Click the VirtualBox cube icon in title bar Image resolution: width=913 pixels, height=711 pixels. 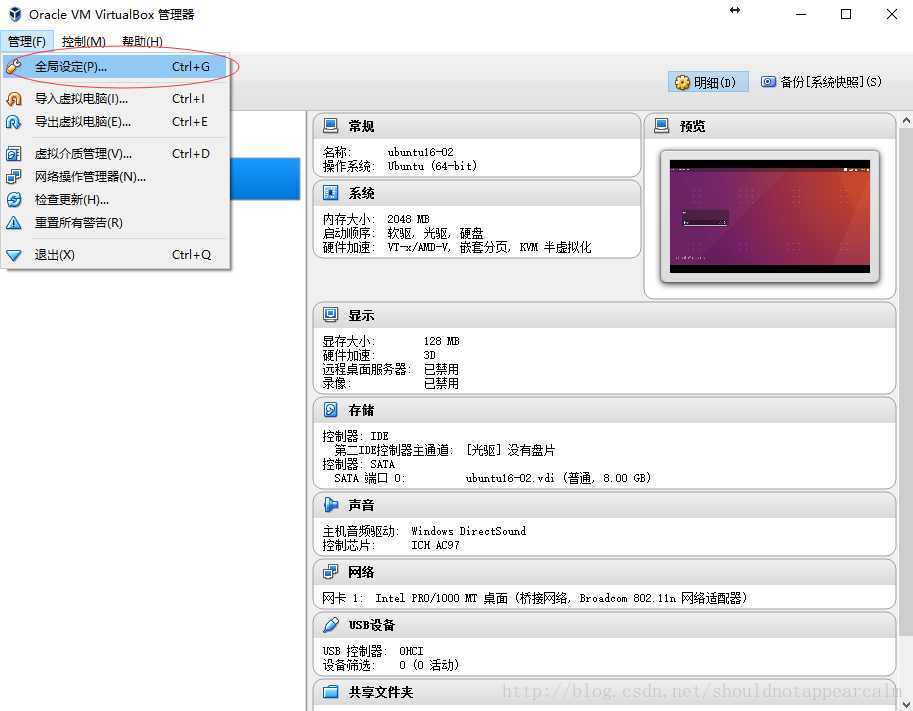click(15, 14)
